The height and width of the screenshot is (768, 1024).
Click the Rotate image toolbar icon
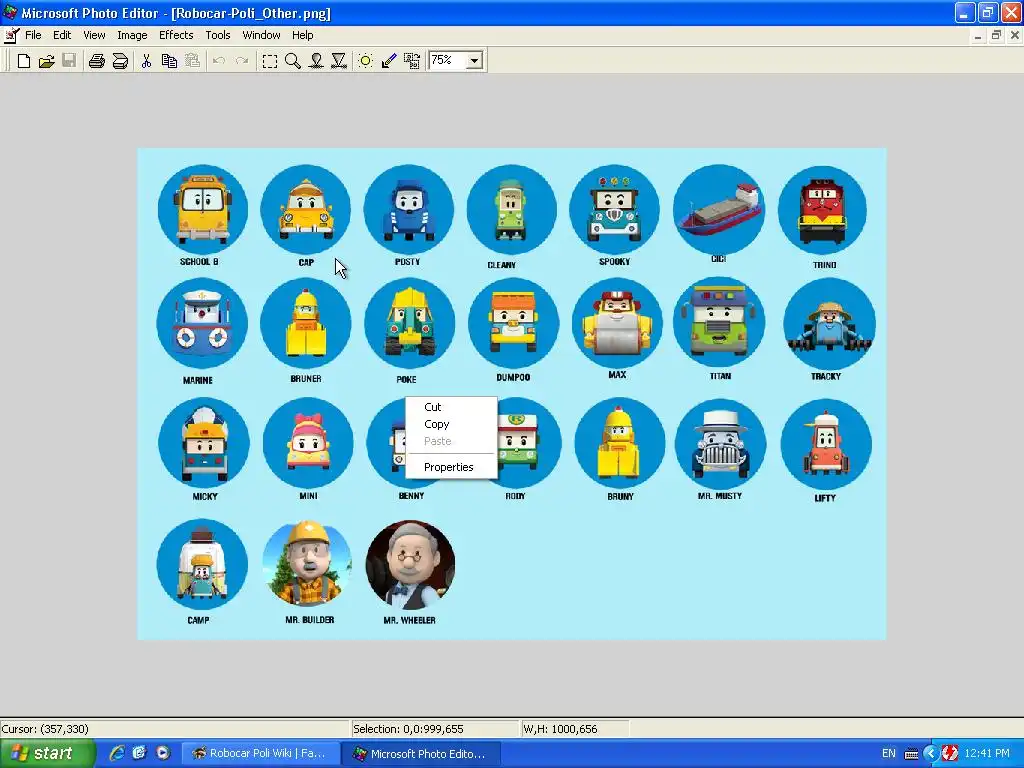pos(411,61)
